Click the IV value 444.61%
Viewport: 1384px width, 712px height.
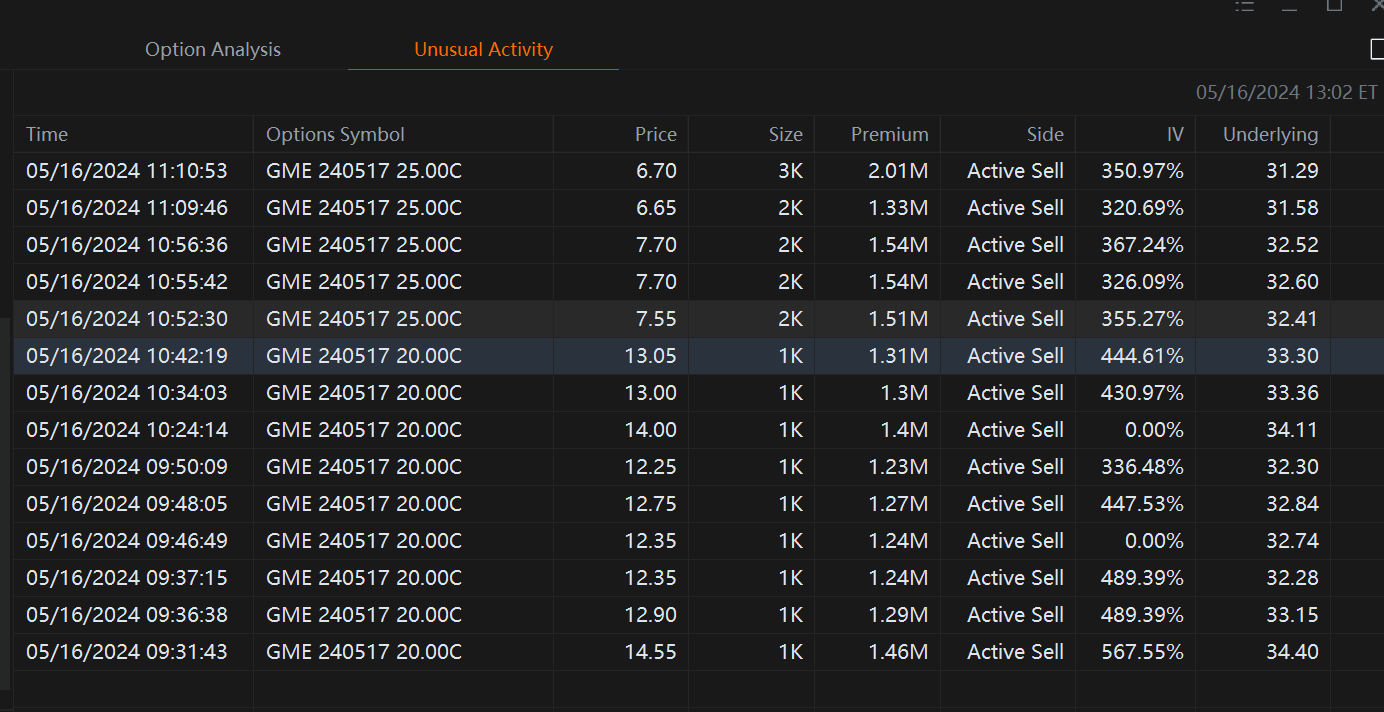(1143, 356)
